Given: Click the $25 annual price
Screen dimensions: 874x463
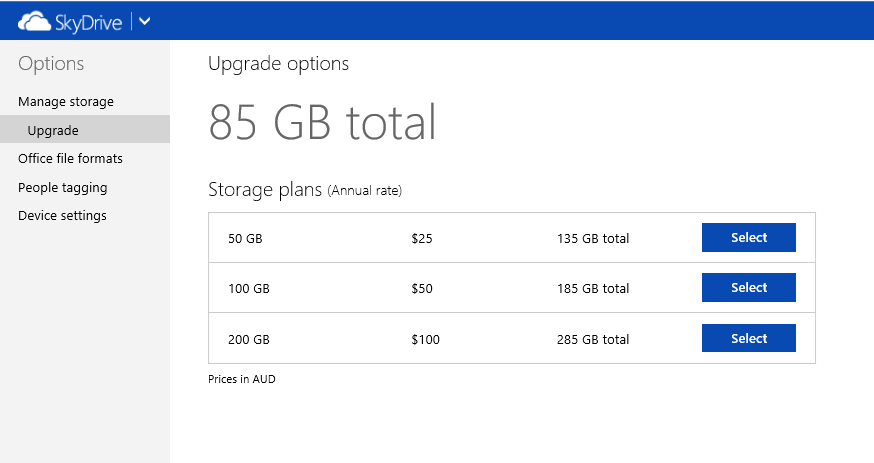Looking at the screenshot, I should (x=421, y=238).
